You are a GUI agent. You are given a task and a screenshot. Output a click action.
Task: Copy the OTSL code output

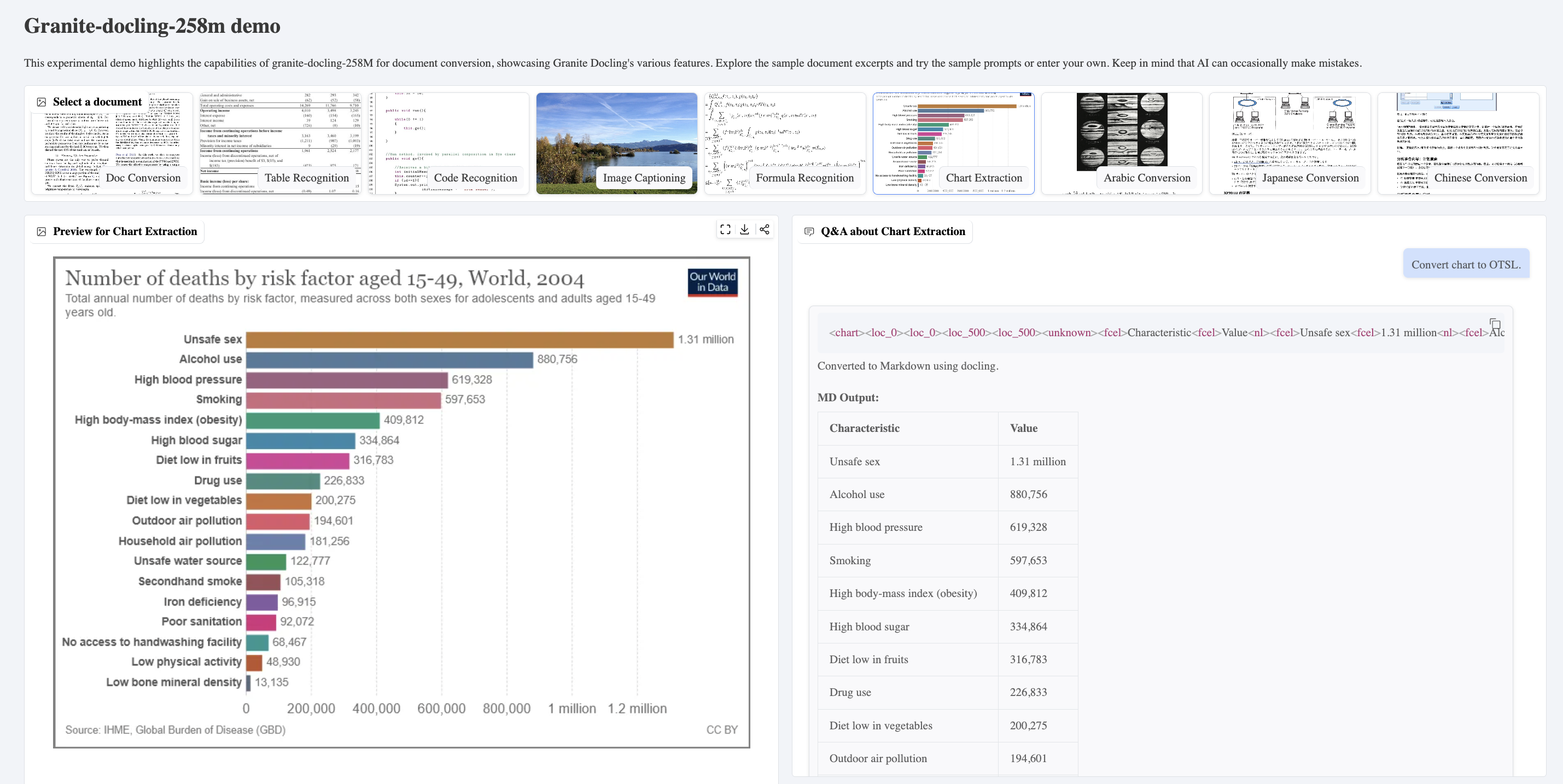click(1495, 324)
